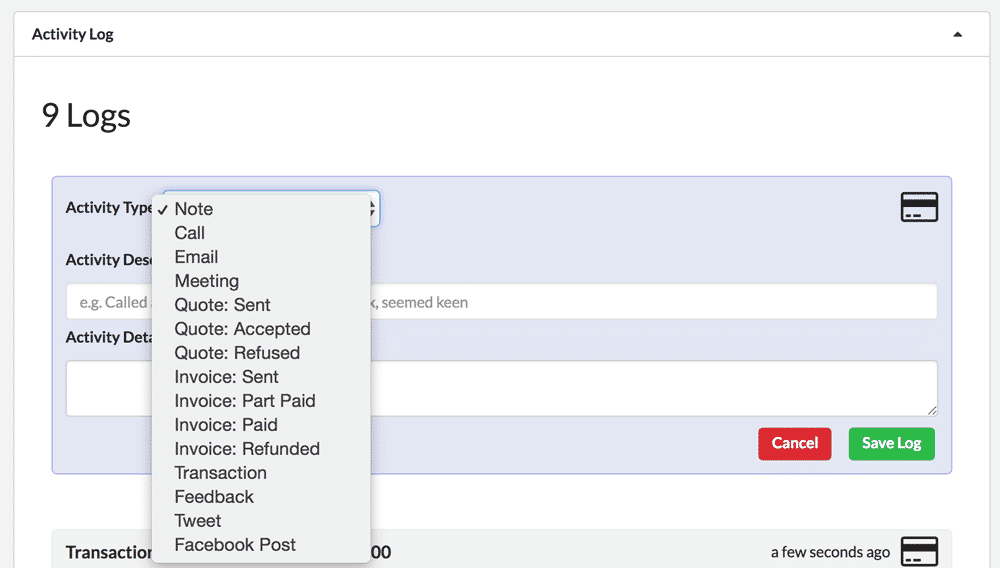Screen dimensions: 1000x568
Task: Click inside the Activity Details textarea
Action: click(501, 388)
